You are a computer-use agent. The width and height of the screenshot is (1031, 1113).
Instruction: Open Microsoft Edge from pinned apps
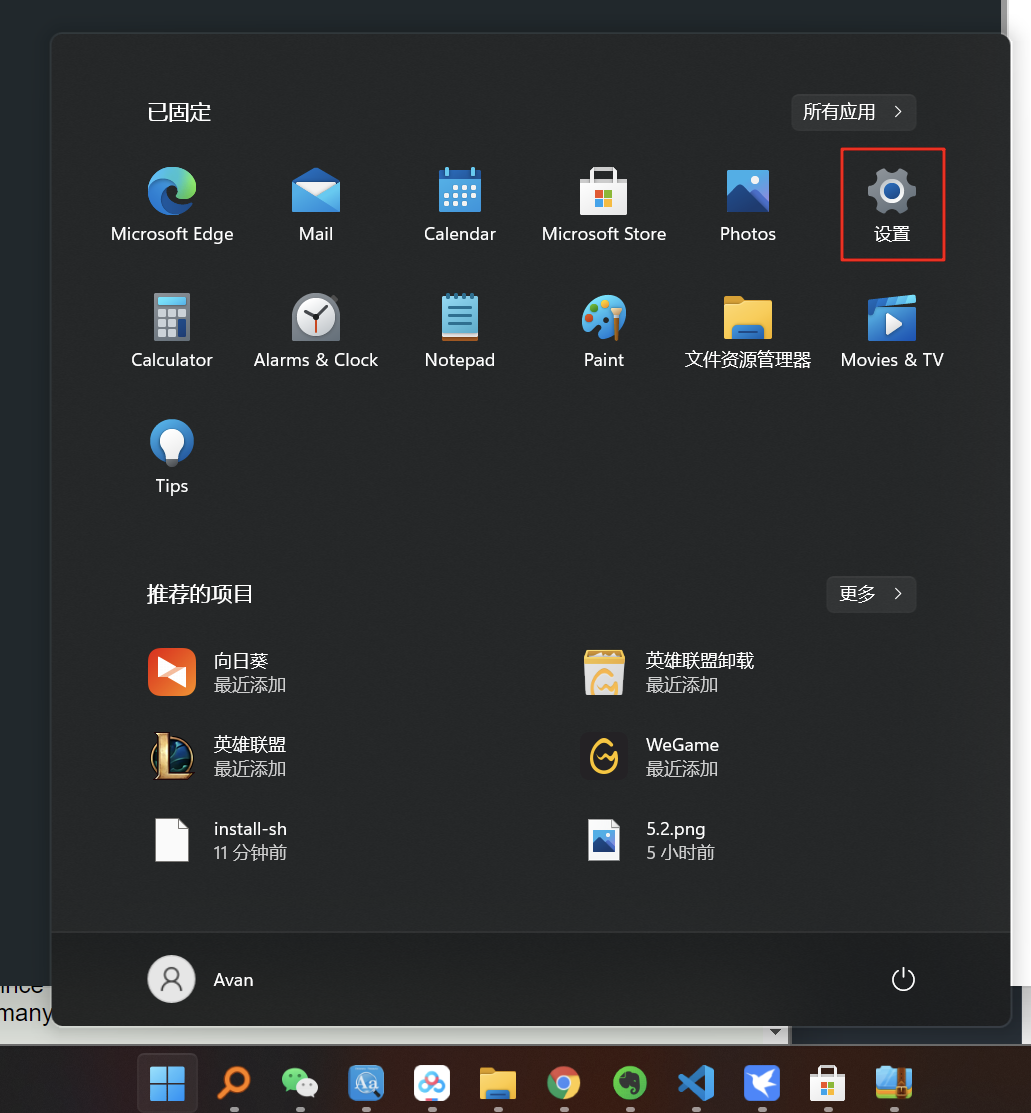point(172,204)
